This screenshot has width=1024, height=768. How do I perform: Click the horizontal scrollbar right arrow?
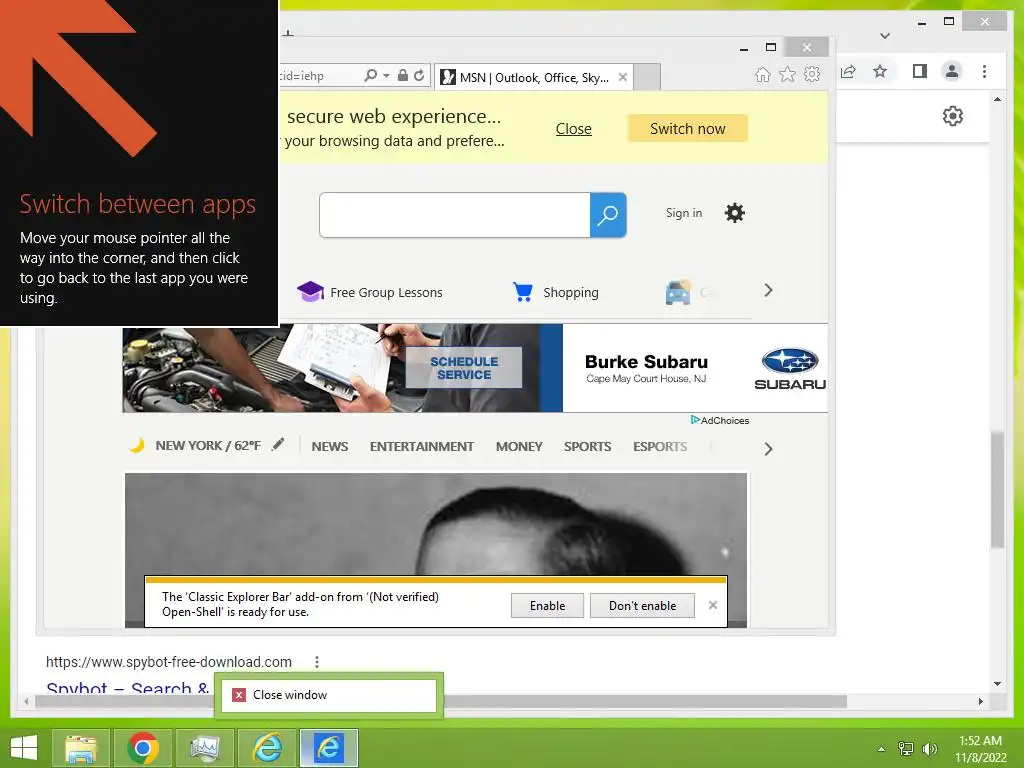point(980,701)
